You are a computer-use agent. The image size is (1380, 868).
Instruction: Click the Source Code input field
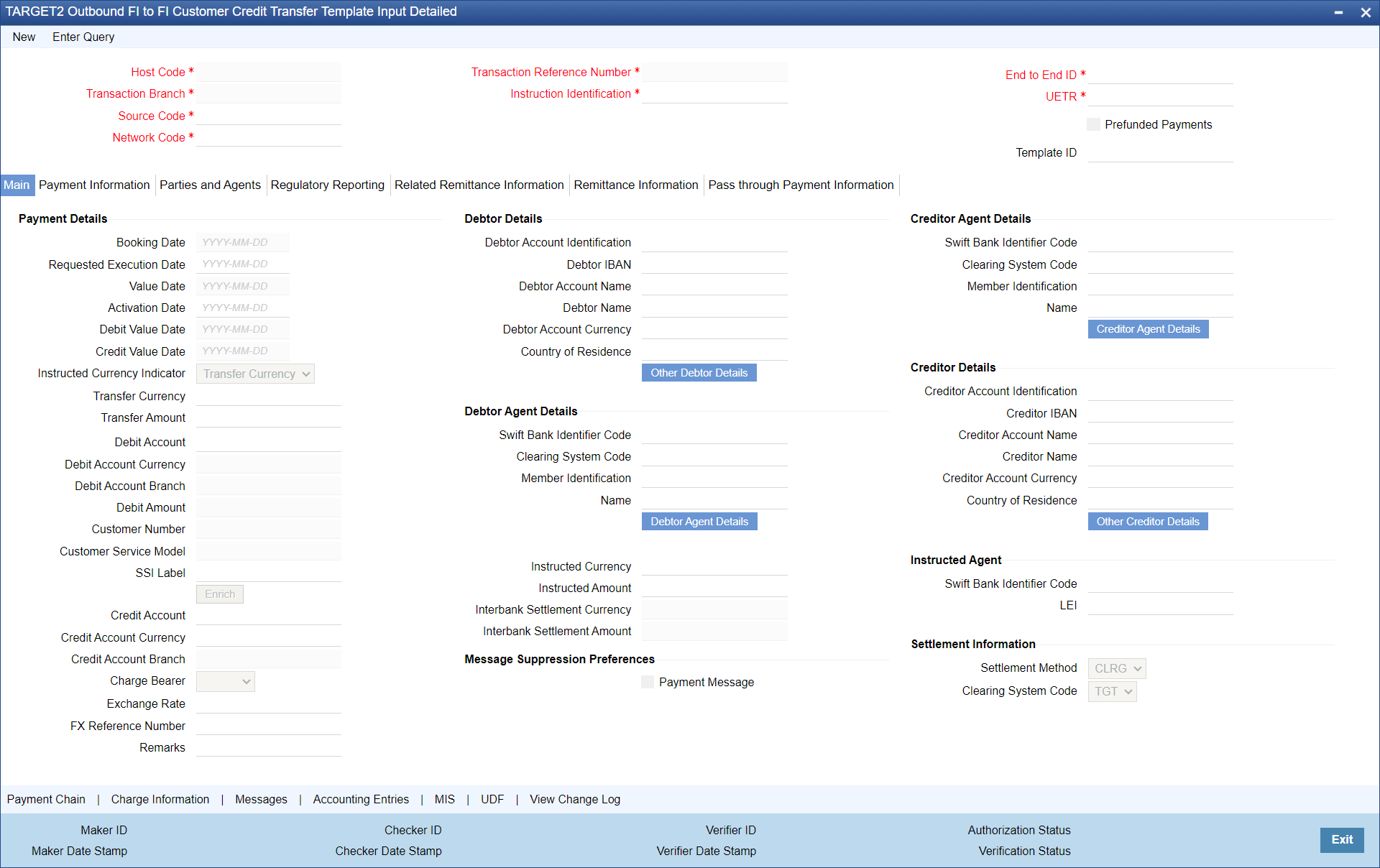pyautogui.click(x=269, y=116)
